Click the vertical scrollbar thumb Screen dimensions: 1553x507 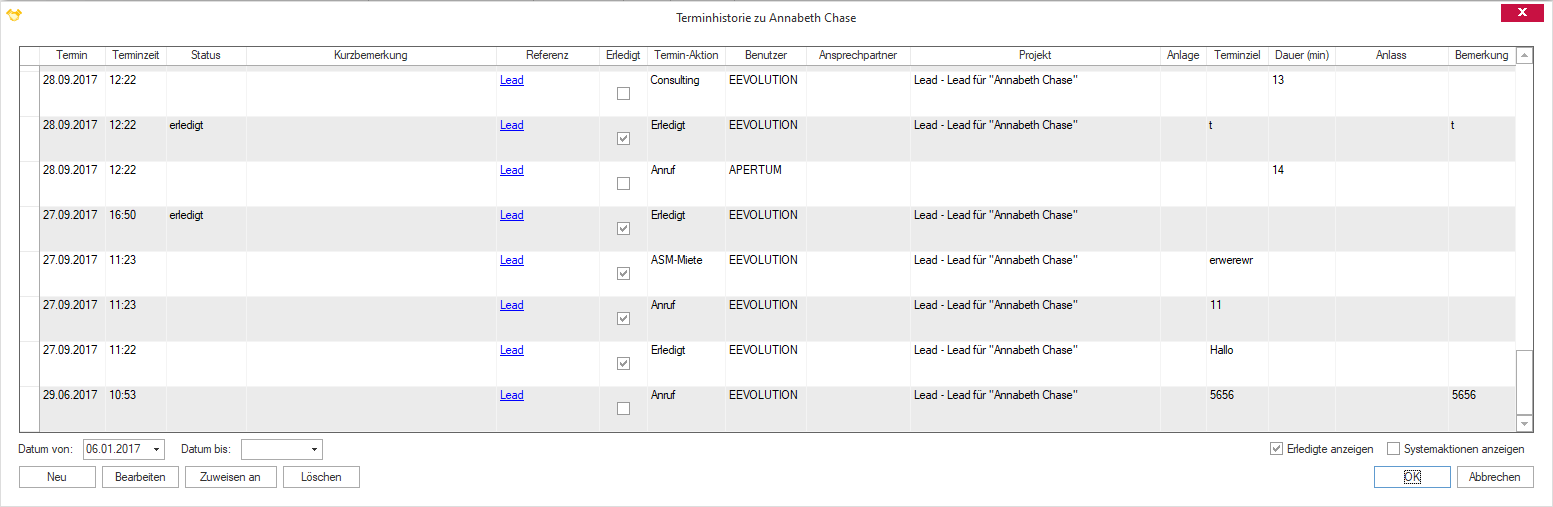coord(1524,383)
